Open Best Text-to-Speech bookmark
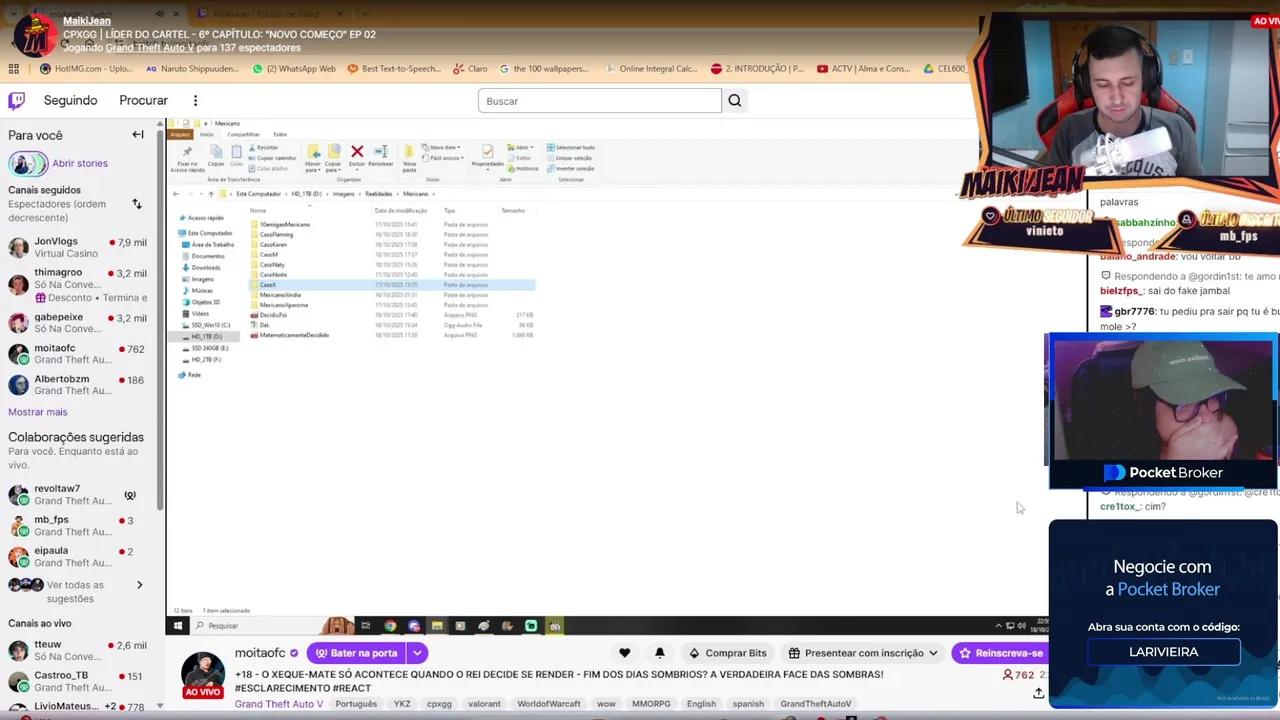Screen dimensions: 1280x720 (x=394, y=69)
